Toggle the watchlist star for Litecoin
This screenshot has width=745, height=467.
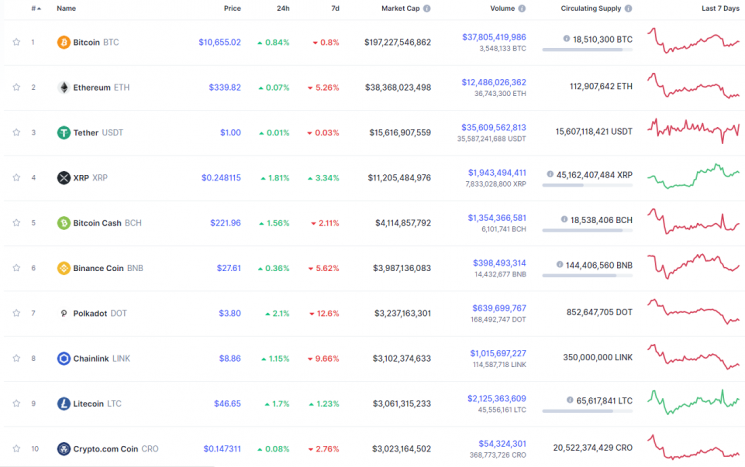coord(16,403)
